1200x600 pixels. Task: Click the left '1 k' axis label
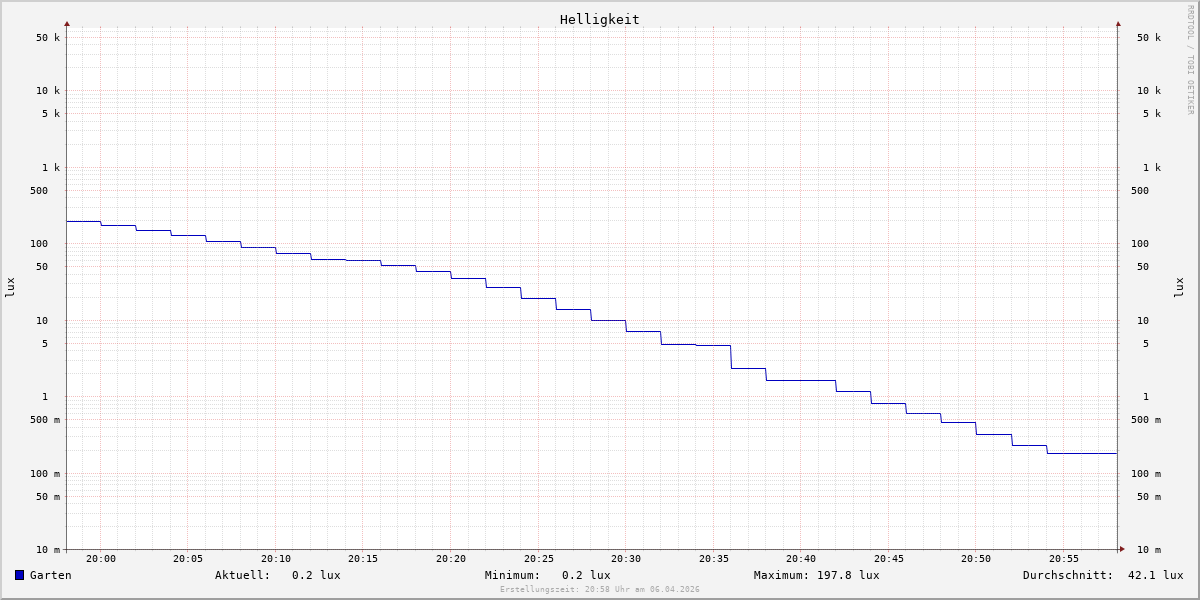click(51, 168)
